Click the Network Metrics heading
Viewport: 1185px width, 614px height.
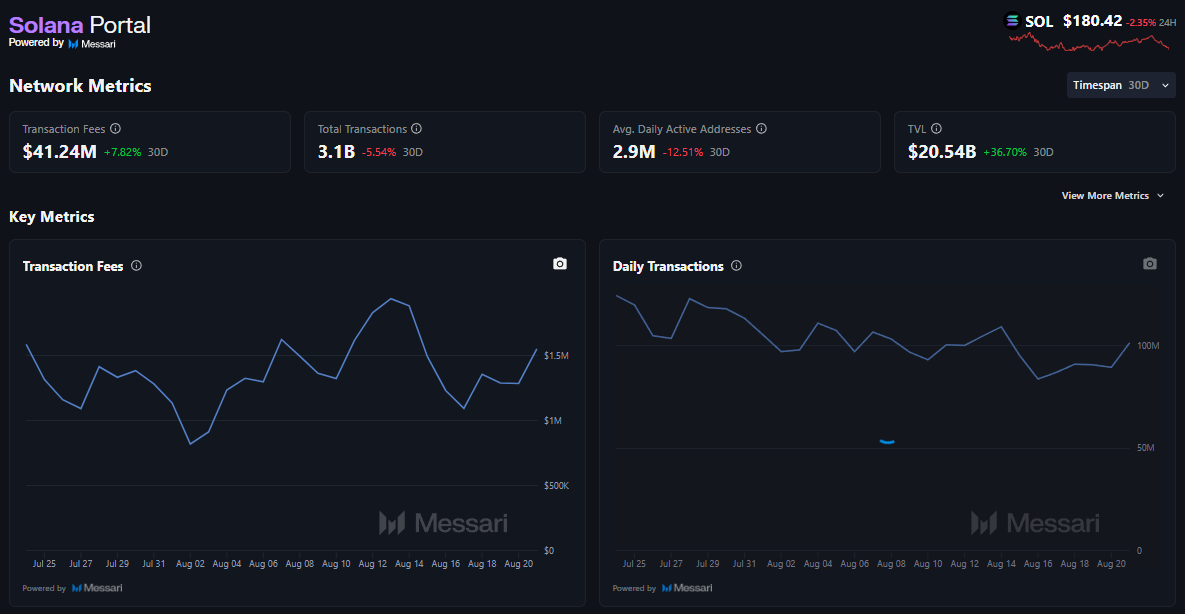pos(80,85)
